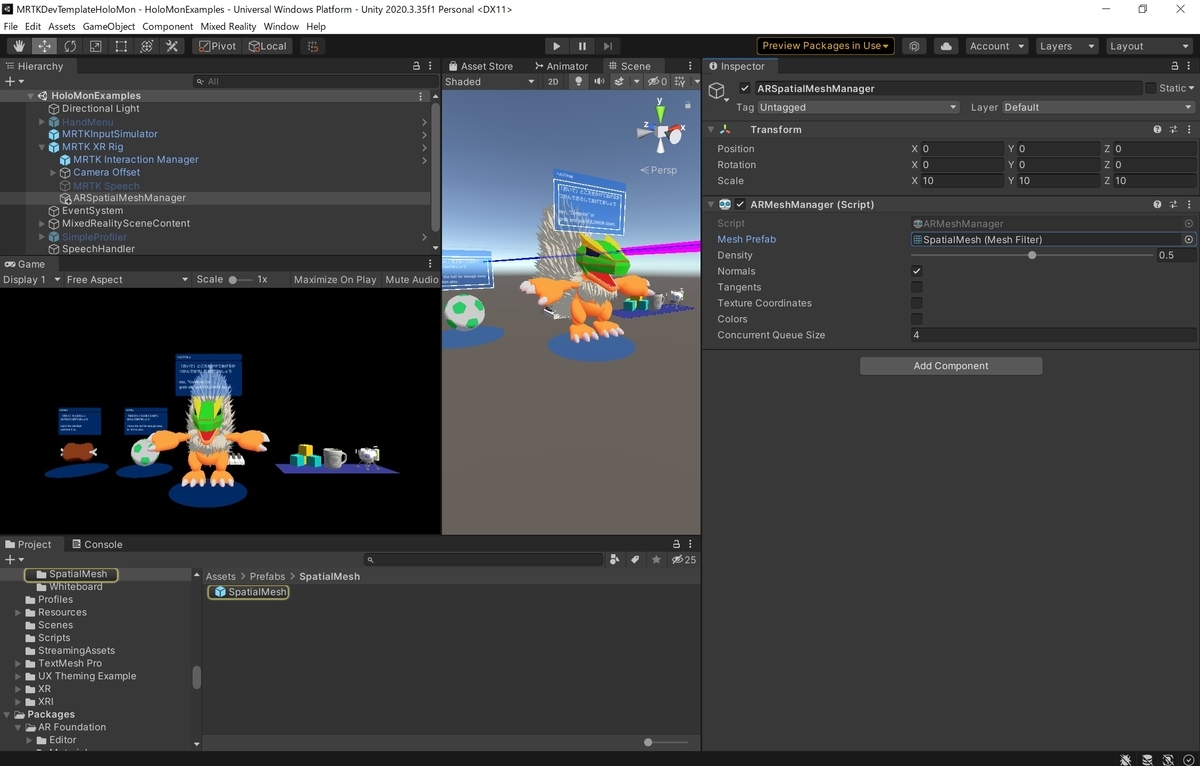The image size is (1200, 766).
Task: Open Collaborate services icon
Action: pyautogui.click(x=914, y=46)
